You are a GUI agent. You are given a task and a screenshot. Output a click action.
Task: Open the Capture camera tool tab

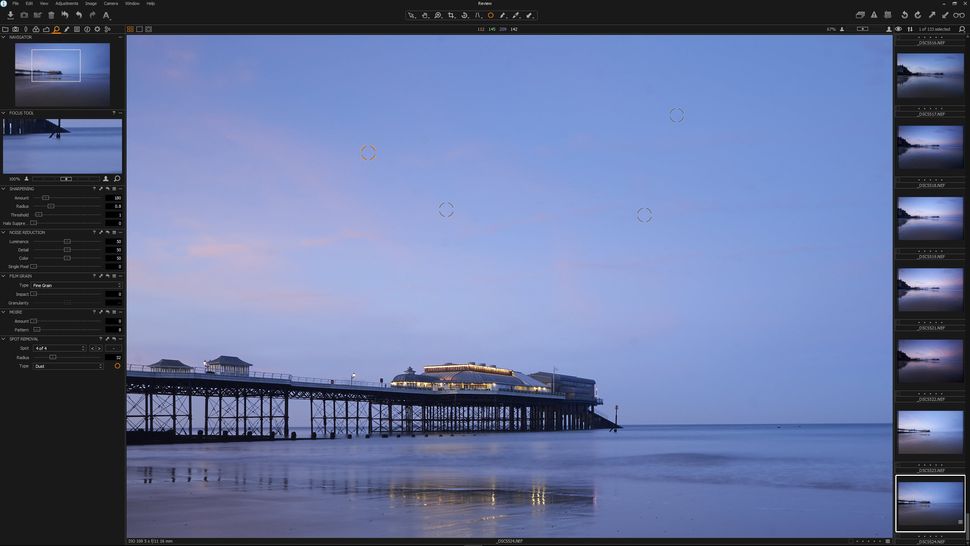click(15, 29)
